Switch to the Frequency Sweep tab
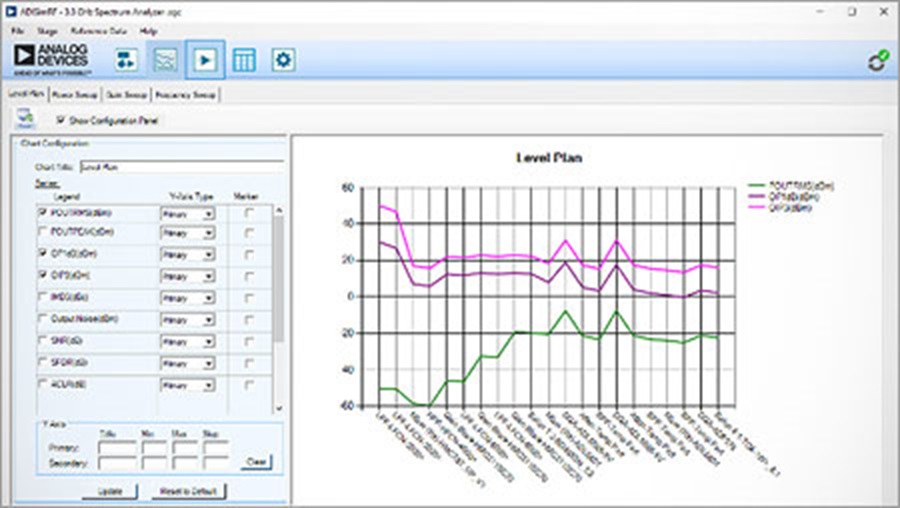Screen dimensions: 900x508 pos(185,95)
